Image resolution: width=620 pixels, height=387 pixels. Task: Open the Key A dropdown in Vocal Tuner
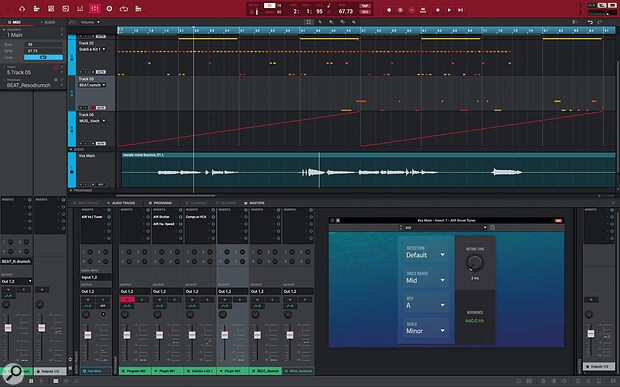425,303
